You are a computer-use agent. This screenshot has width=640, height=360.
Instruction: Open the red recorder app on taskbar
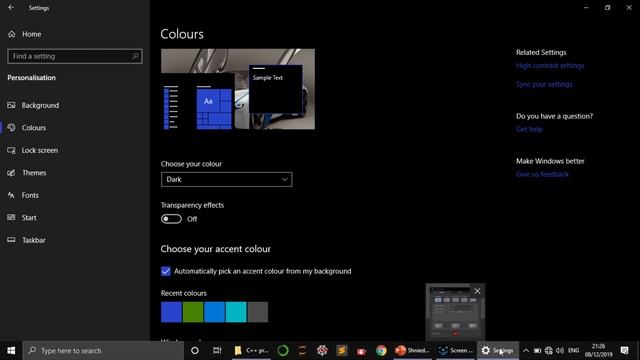(362, 351)
